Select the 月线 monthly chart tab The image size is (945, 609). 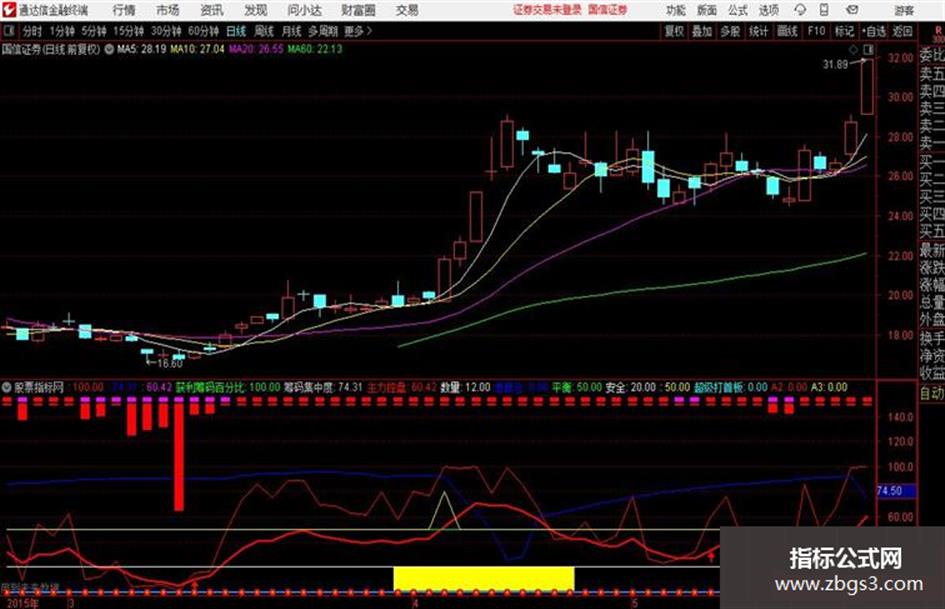point(292,31)
